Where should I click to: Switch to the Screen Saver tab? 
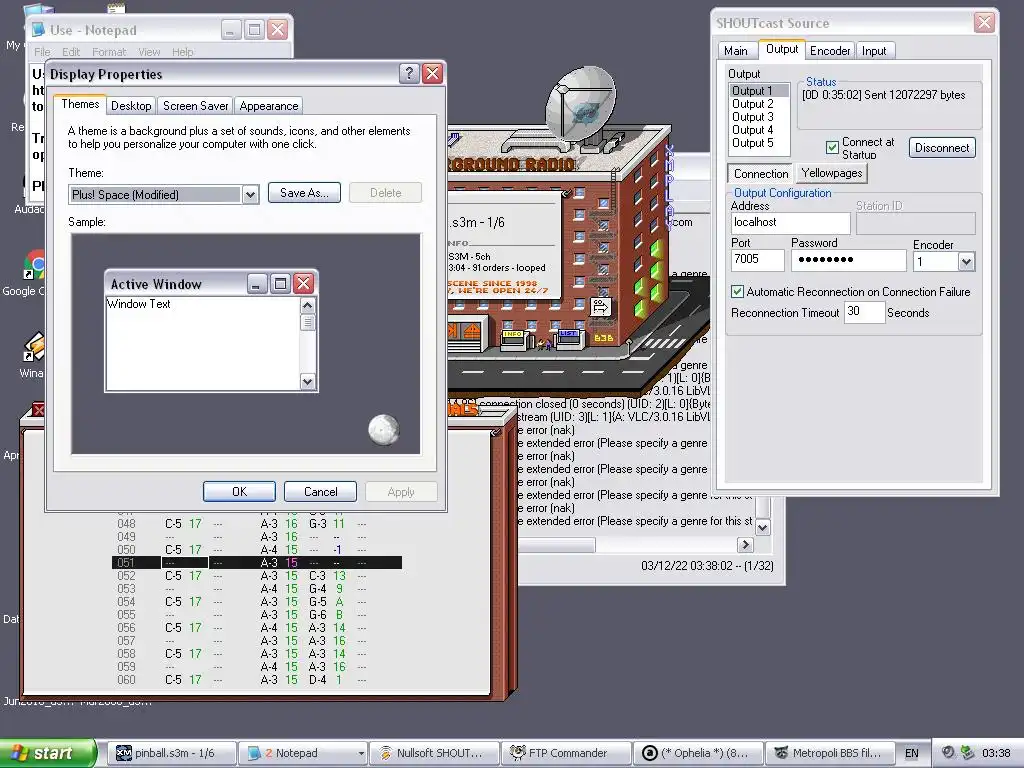coord(195,106)
